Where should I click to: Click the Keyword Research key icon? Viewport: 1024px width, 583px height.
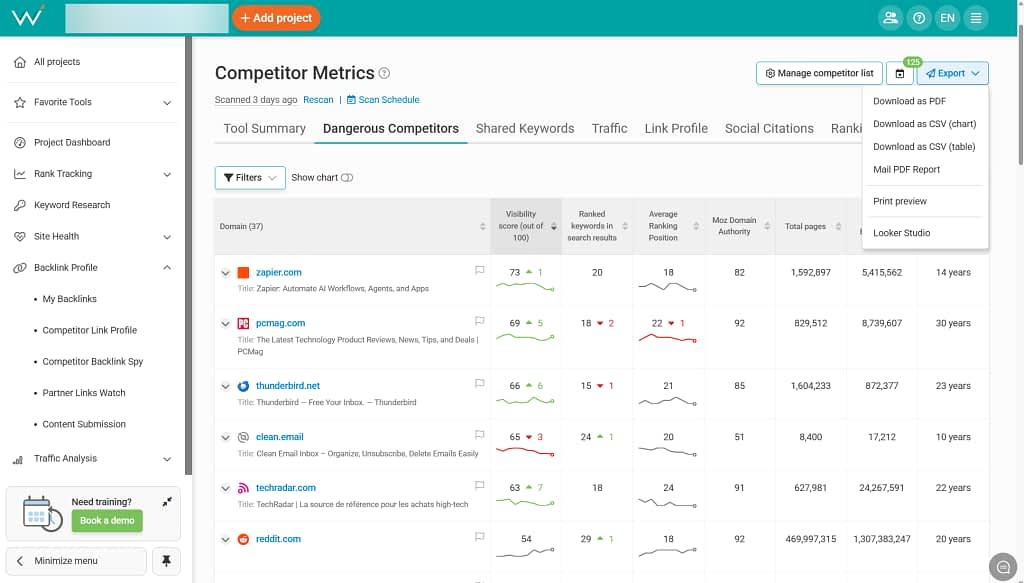[x=20, y=205]
